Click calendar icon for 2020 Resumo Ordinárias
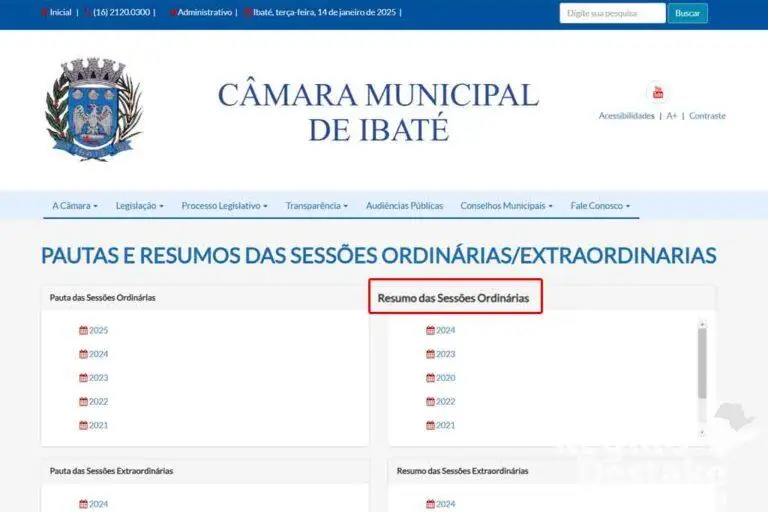This screenshot has height=512, width=768. point(430,378)
